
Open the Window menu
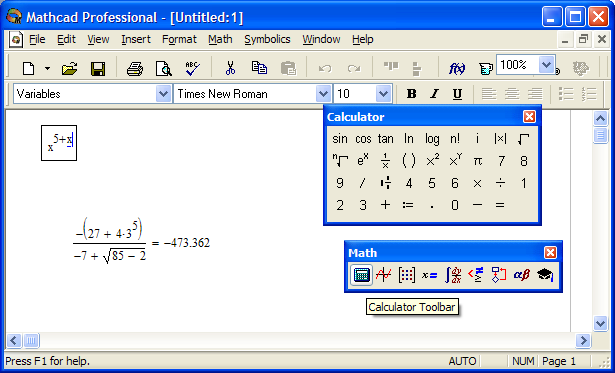point(321,39)
